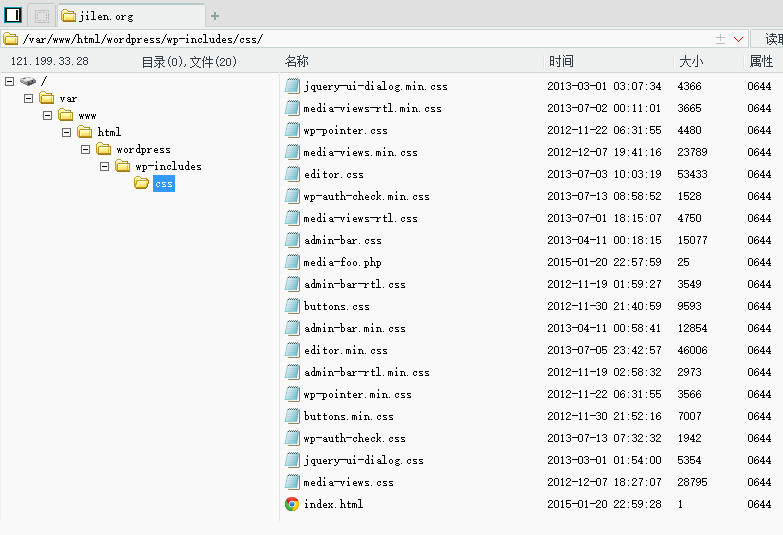Click the size value 53433
This screenshot has height=535, width=783.
(692, 174)
